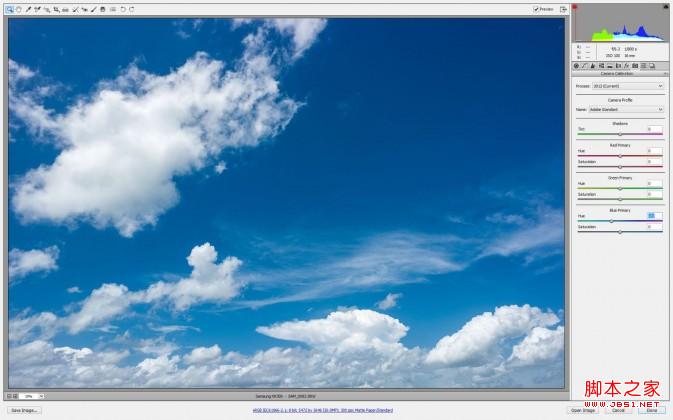Select the Crop tool

[x=56, y=9]
